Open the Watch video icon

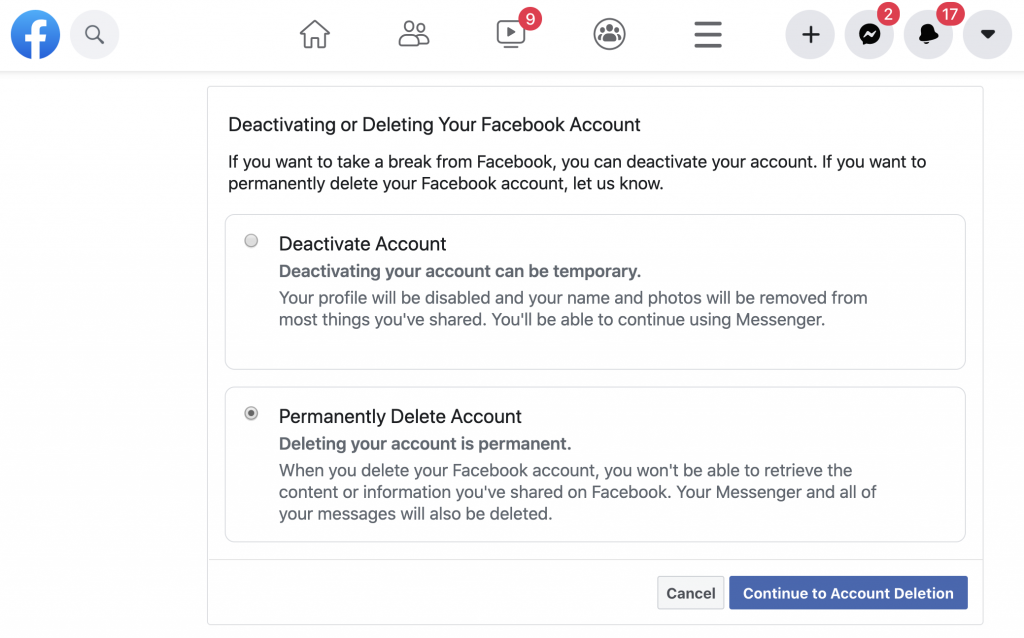(x=511, y=34)
